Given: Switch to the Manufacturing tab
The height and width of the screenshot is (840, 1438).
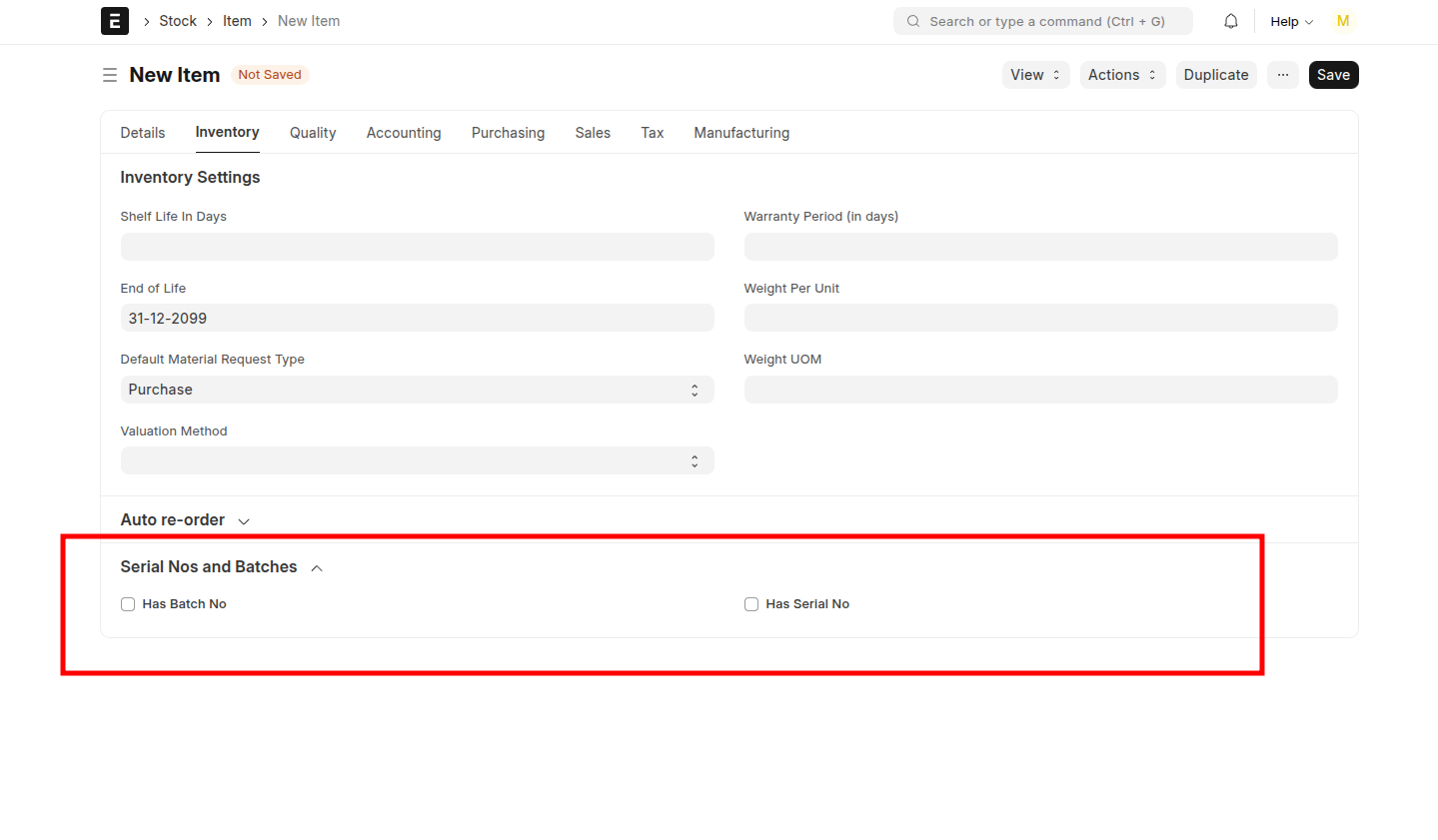Looking at the screenshot, I should pos(741,133).
